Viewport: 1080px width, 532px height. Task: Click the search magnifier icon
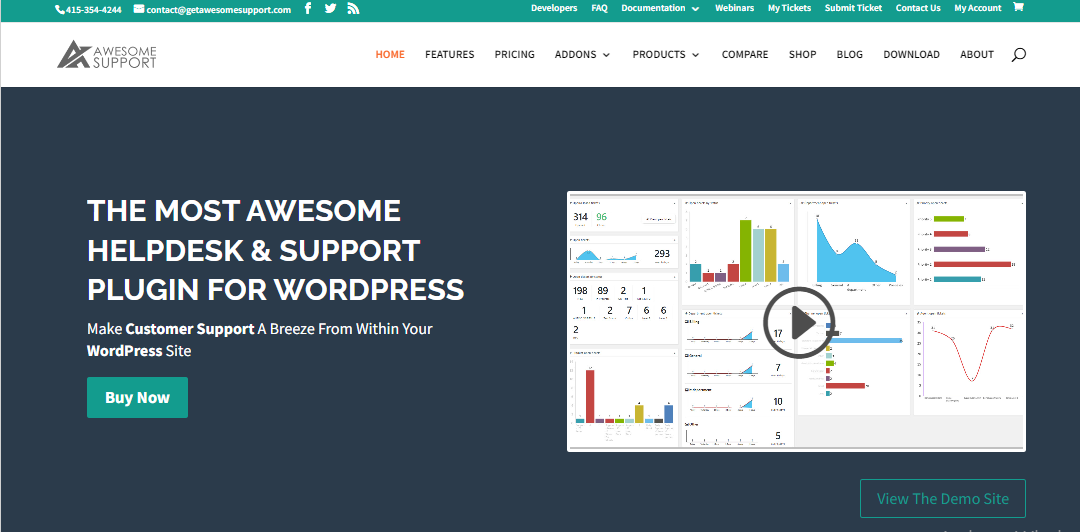point(1018,55)
